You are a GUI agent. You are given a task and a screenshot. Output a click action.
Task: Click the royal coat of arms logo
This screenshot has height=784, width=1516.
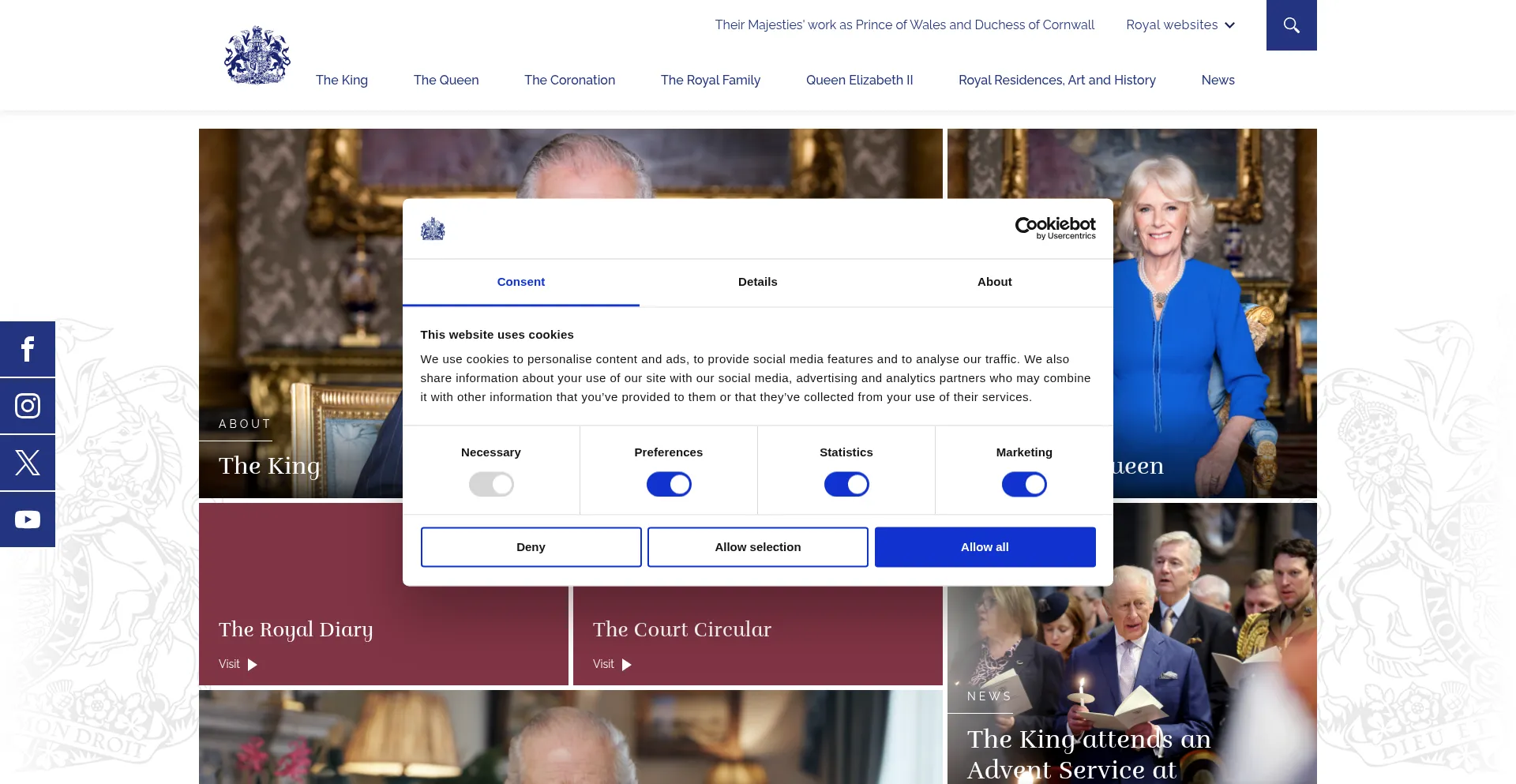tap(257, 55)
